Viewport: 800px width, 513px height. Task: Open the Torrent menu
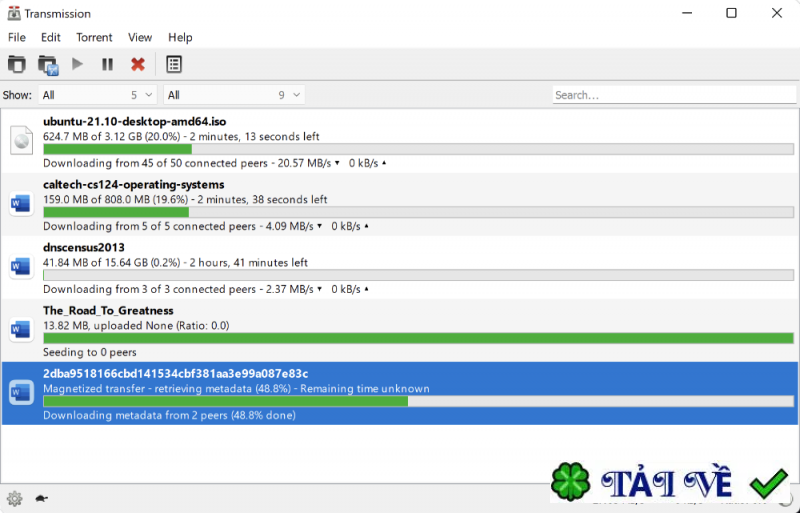94,37
